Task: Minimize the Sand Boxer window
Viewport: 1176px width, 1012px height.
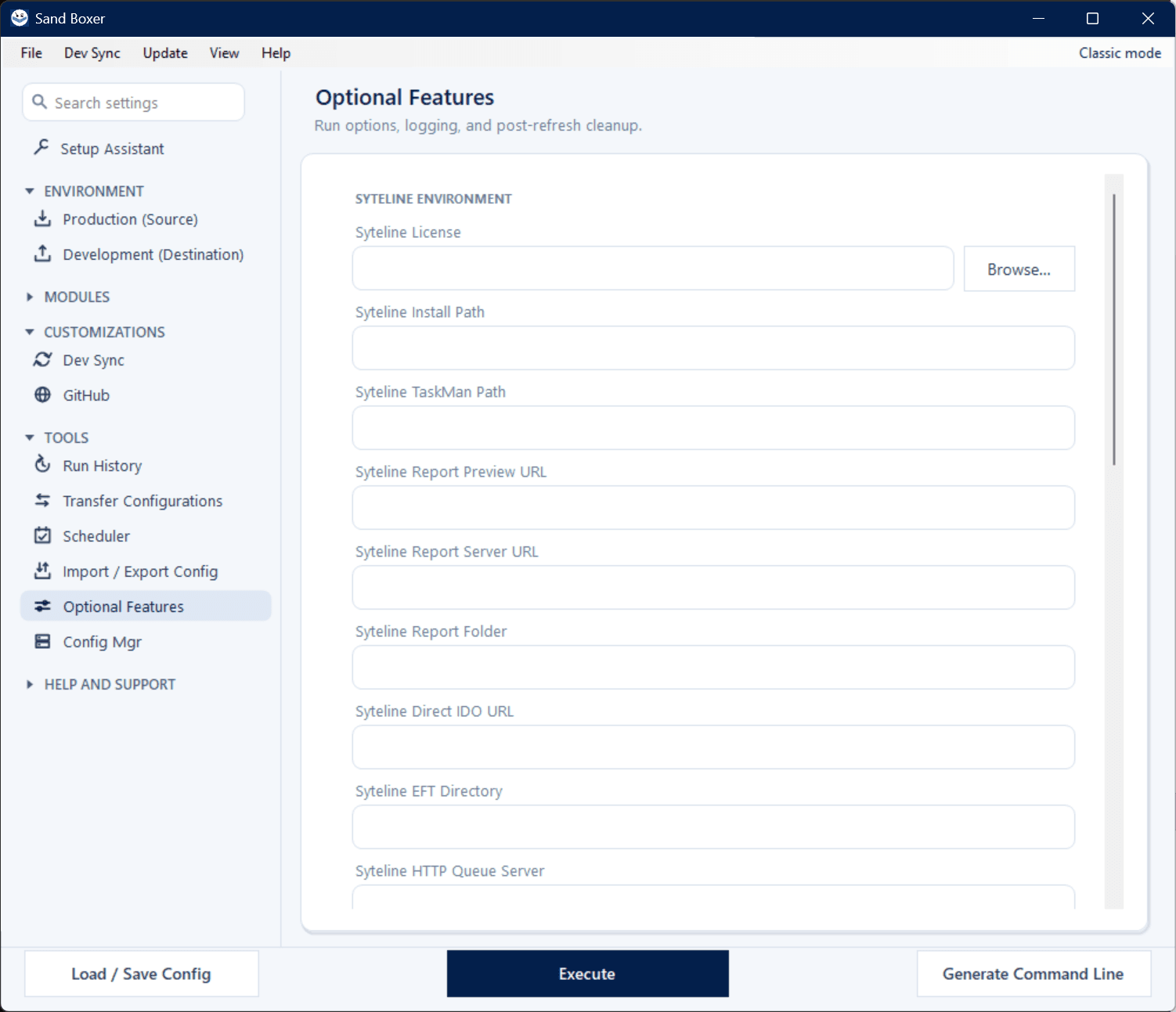Action: (x=1039, y=18)
